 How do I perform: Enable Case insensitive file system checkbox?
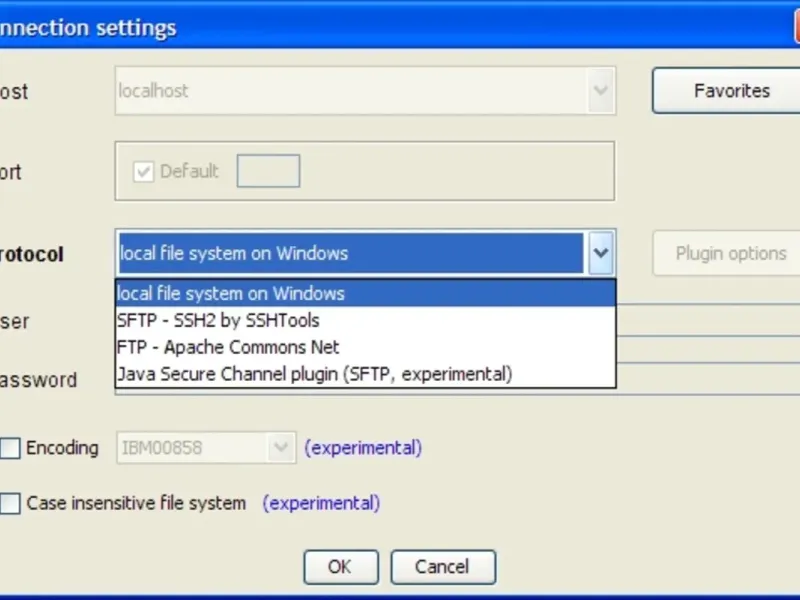pyautogui.click(x=10, y=503)
